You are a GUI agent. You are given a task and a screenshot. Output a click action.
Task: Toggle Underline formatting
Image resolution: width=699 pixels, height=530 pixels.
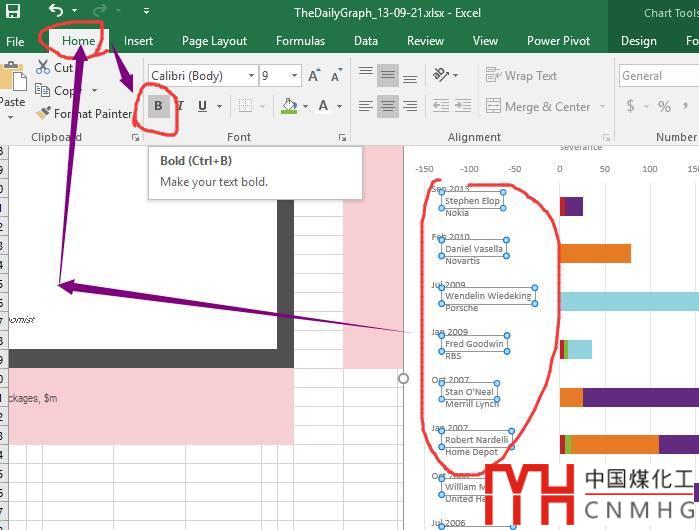click(x=202, y=106)
